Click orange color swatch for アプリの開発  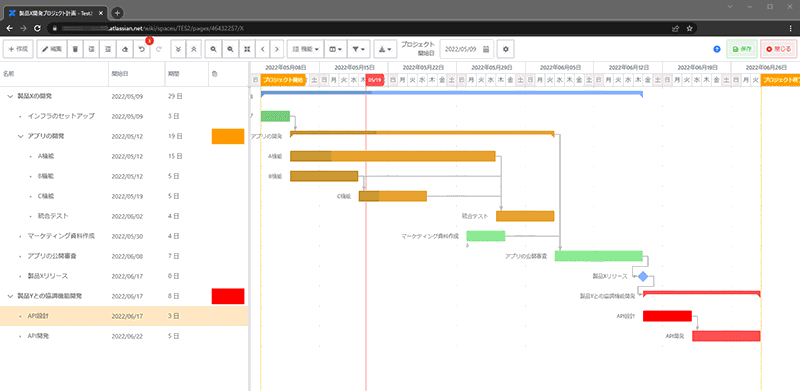point(228,136)
